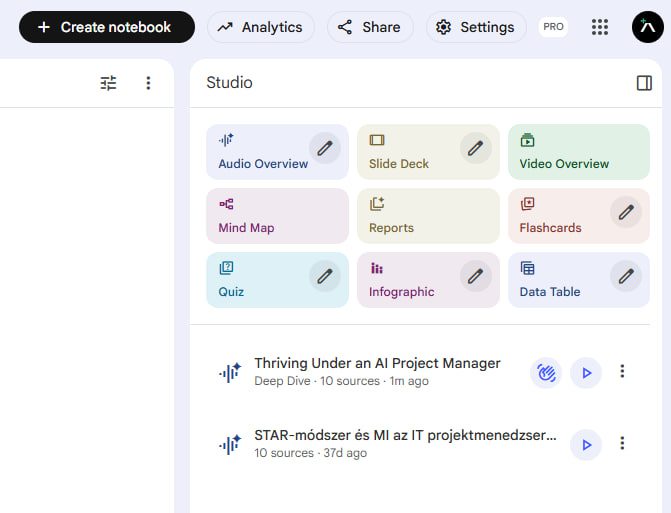
Task: Collapse the Studio panel
Action: (x=644, y=83)
